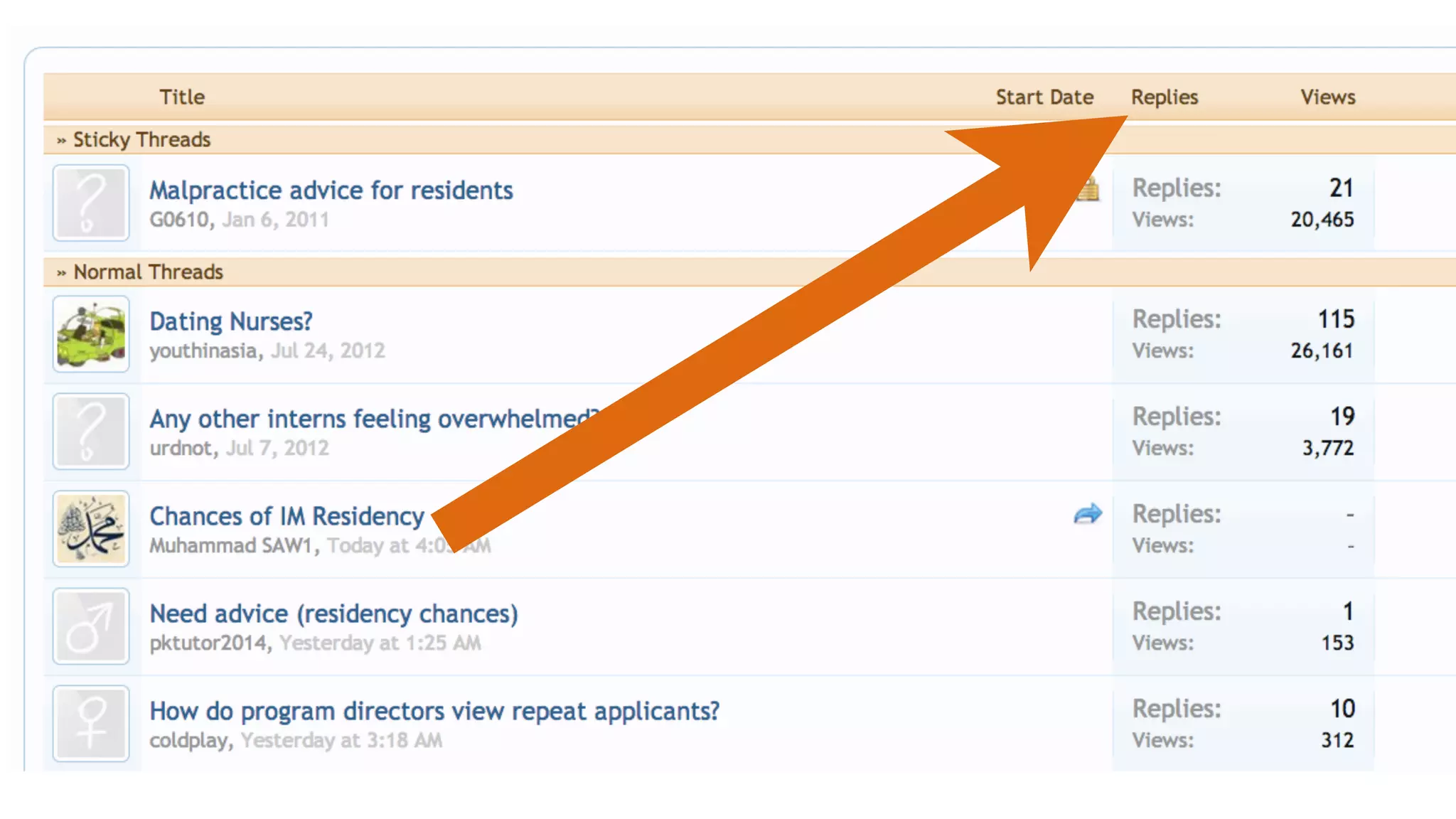
Task: Open Need advice (residency chances) thread
Action: tap(333, 614)
